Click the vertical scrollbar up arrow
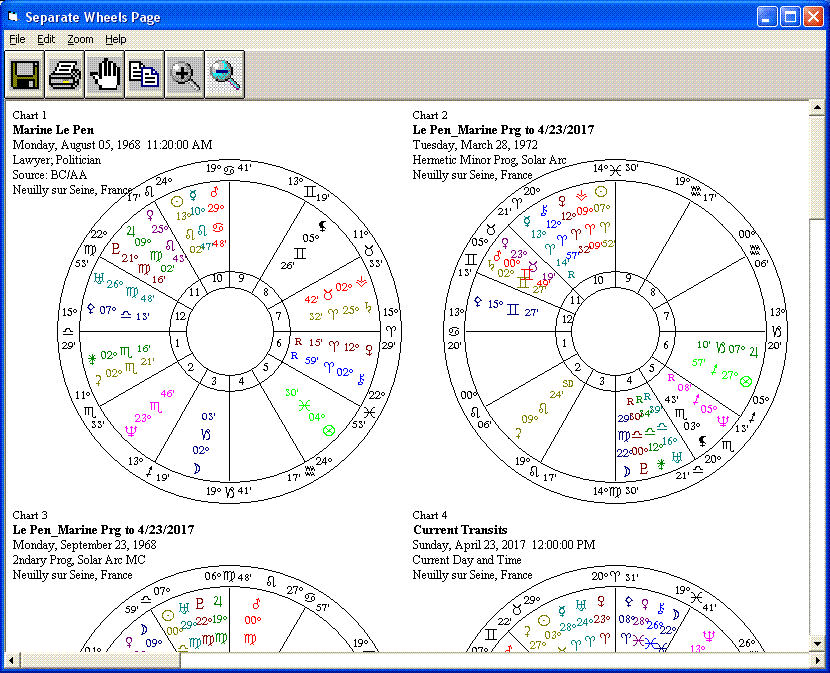This screenshot has width=830, height=673. click(817, 107)
